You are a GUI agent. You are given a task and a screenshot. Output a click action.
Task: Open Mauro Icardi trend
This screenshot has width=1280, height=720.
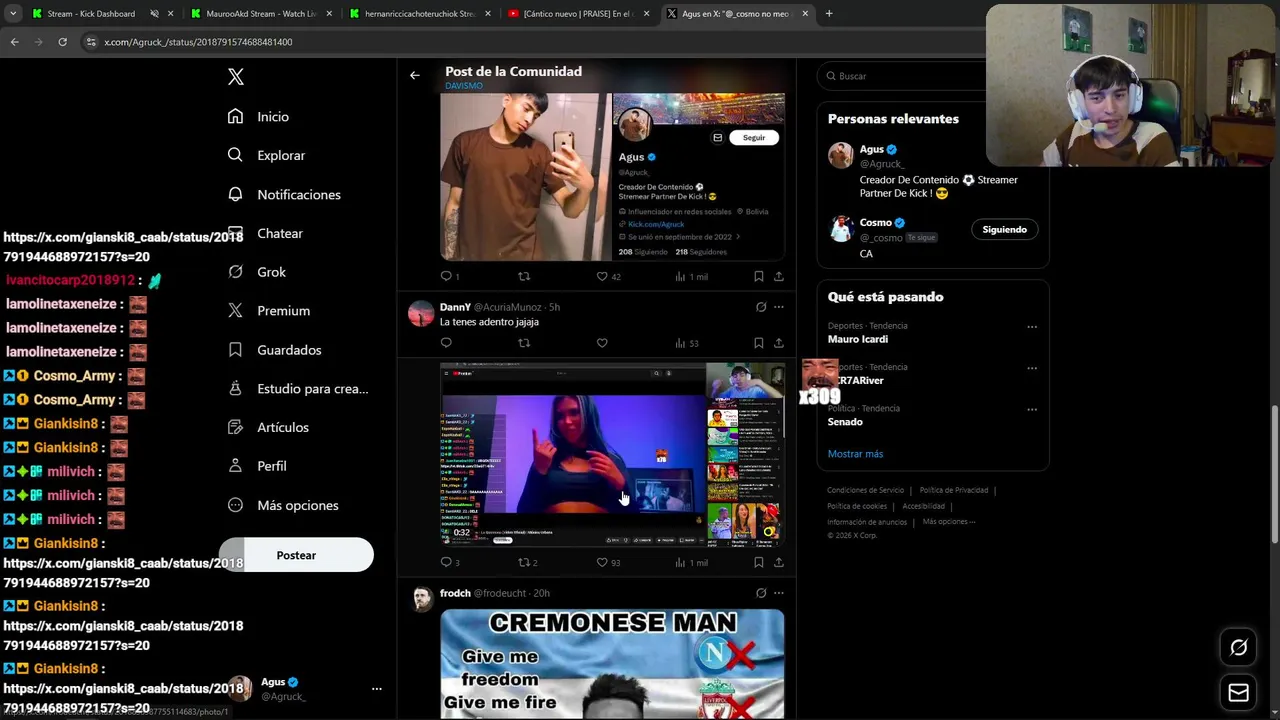coord(858,339)
